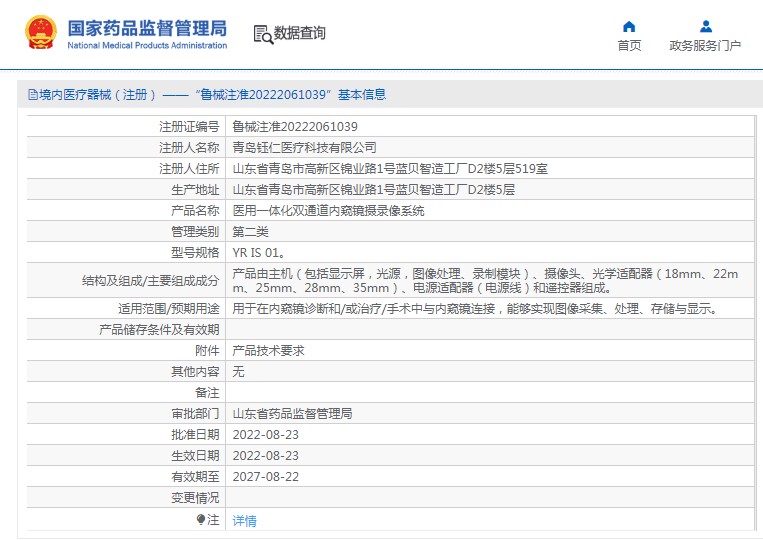Click the 有效期至 label
This screenshot has height=540, width=763.
(195, 477)
